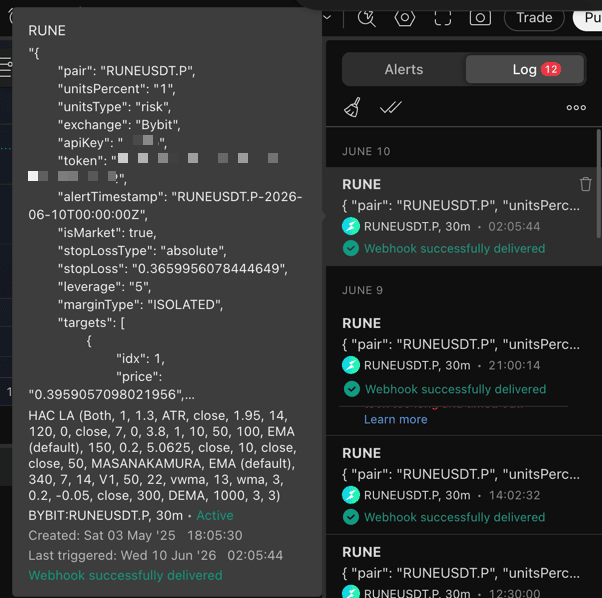Click the RUNE title in tooltip
The width and height of the screenshot is (602, 598).
[x=47, y=30]
